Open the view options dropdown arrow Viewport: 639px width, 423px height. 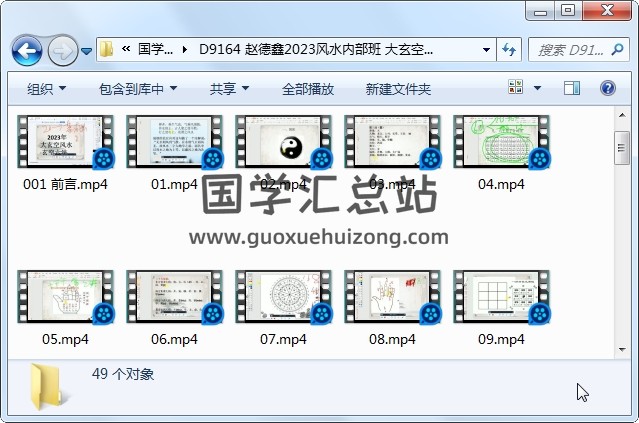coord(538,88)
